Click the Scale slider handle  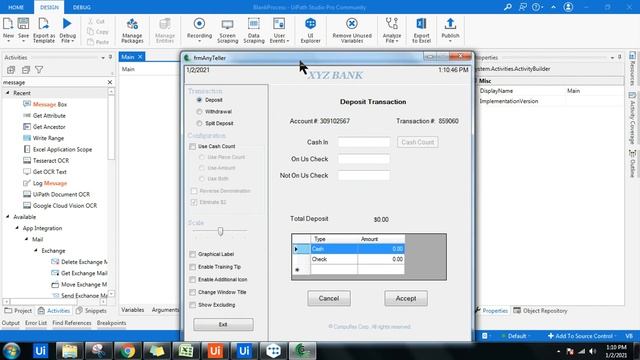[x=220, y=231]
